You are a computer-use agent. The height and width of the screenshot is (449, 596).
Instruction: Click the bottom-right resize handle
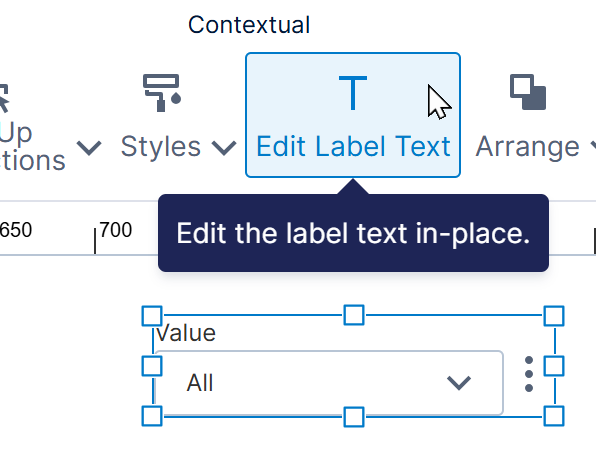pyautogui.click(x=554, y=416)
